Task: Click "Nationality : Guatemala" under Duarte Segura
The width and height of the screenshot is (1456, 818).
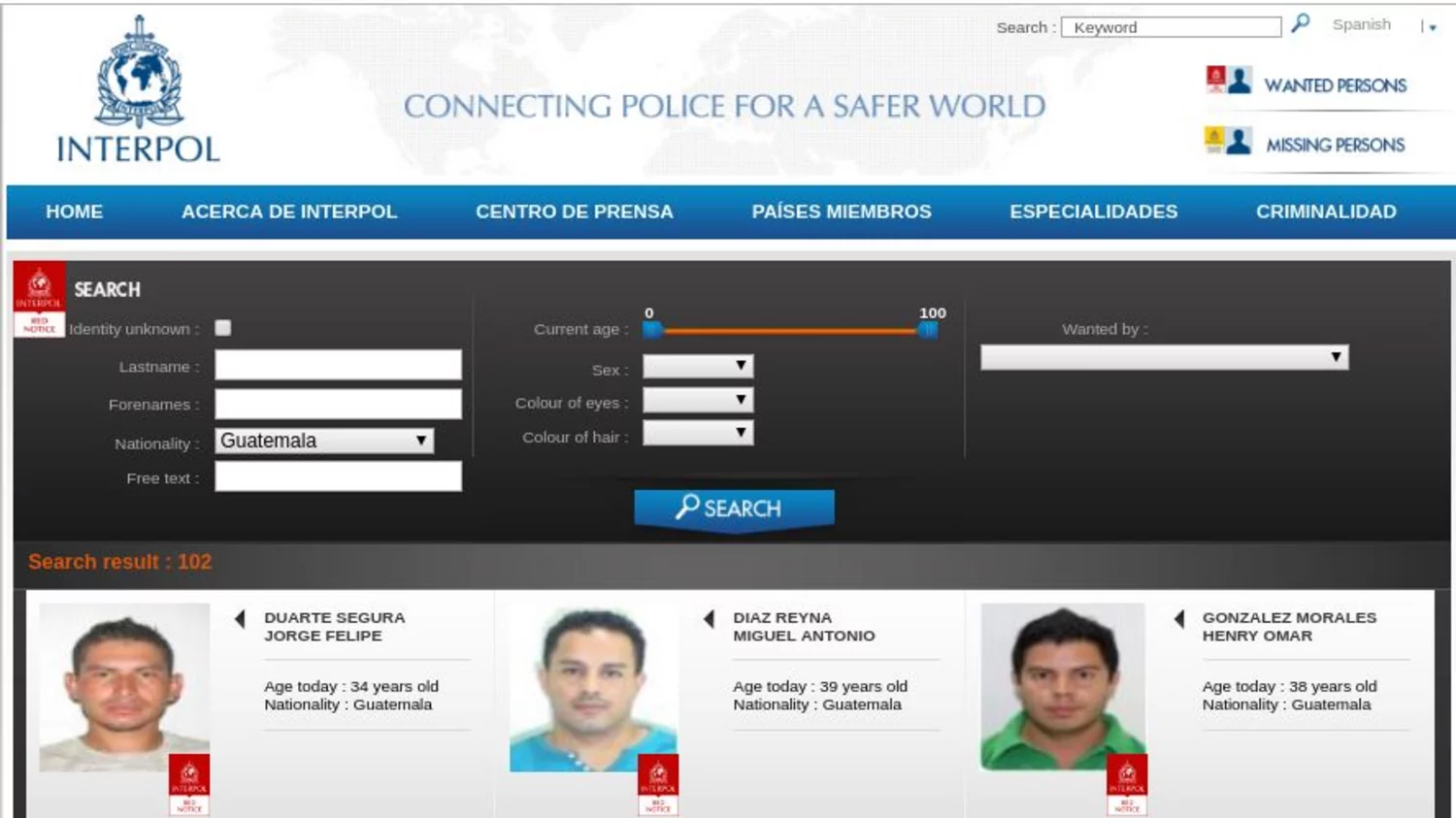Action: 348,704
